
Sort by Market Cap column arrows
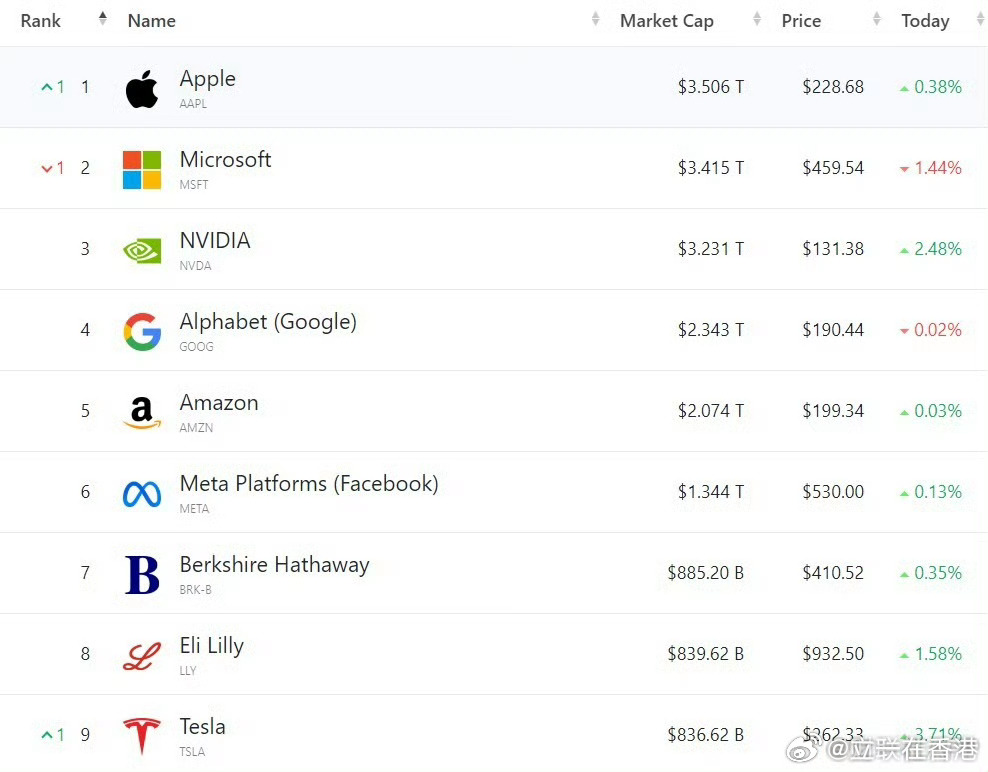[757, 20]
